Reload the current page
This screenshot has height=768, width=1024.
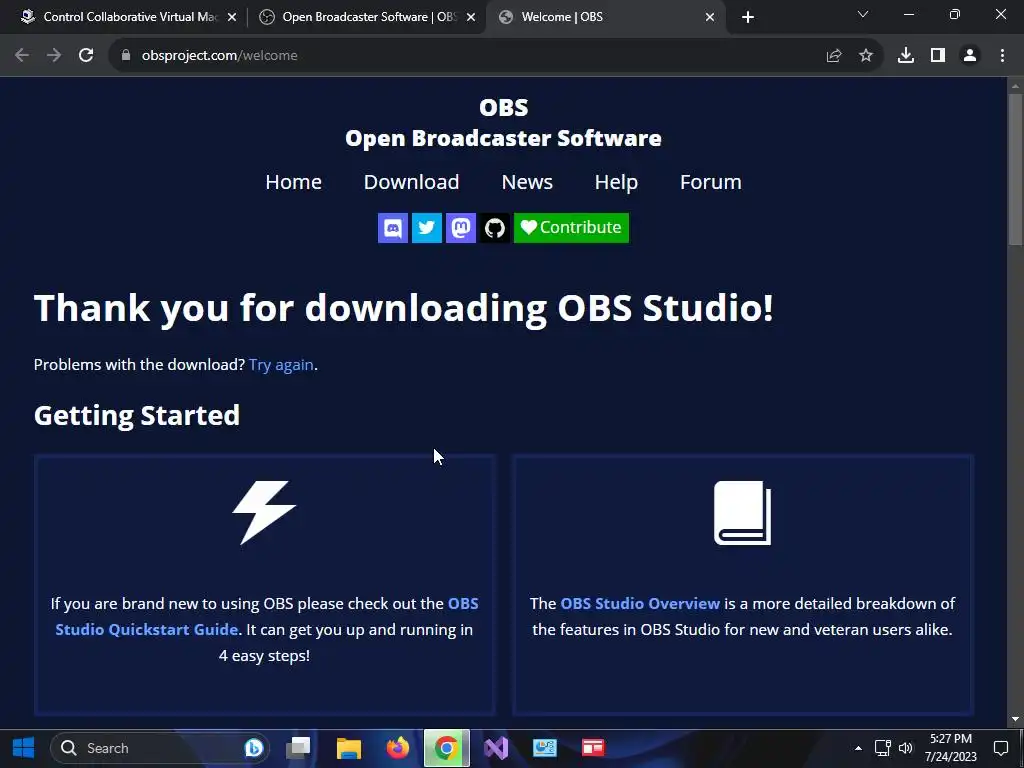point(86,56)
